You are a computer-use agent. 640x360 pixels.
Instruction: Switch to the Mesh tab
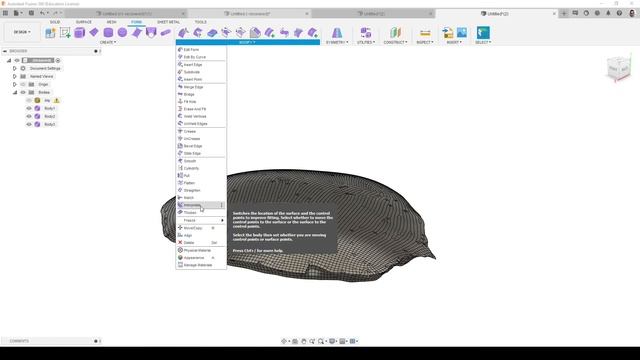tap(111, 22)
